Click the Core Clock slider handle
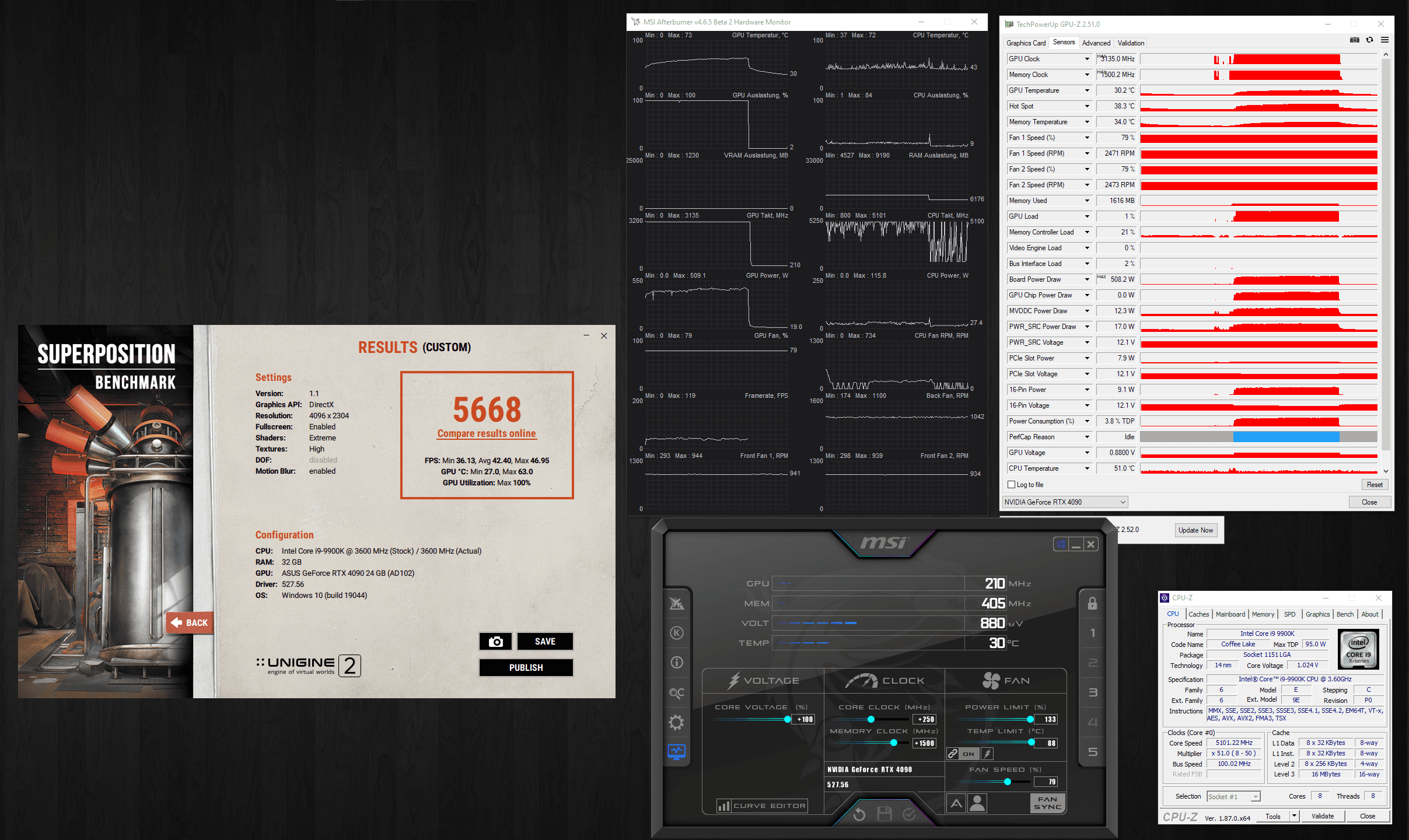Viewport: 1409px width, 840px height. click(x=871, y=719)
